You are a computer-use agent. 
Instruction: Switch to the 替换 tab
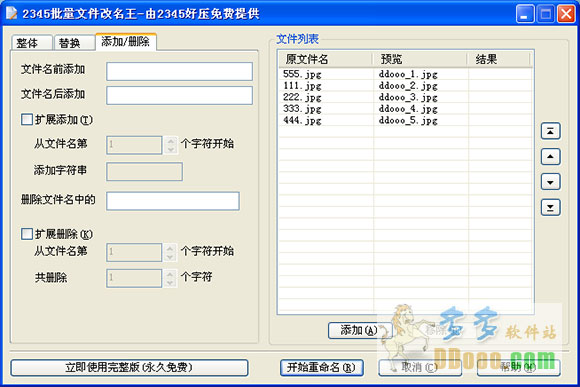pyautogui.click(x=74, y=43)
